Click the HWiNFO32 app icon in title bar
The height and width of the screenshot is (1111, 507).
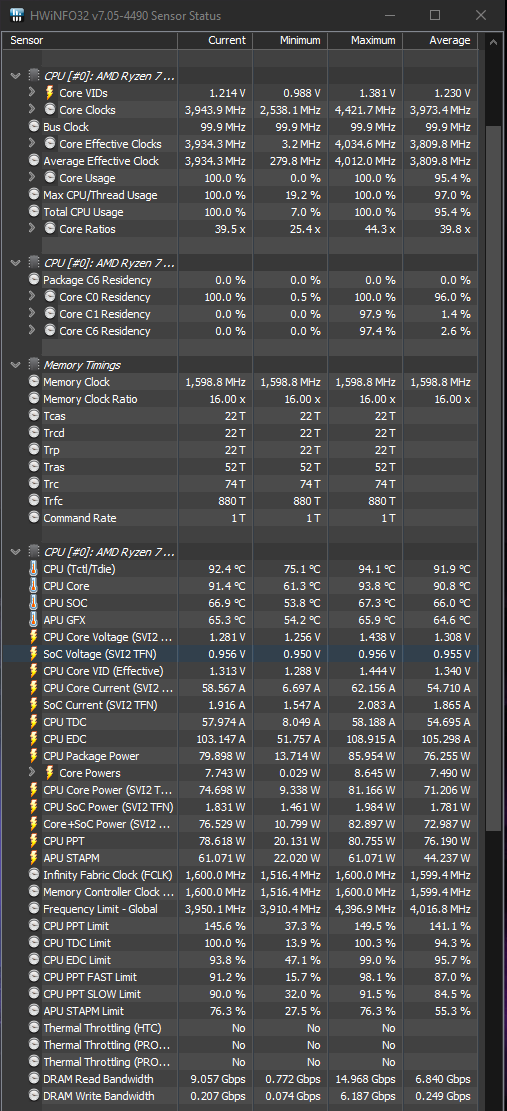tap(18, 16)
